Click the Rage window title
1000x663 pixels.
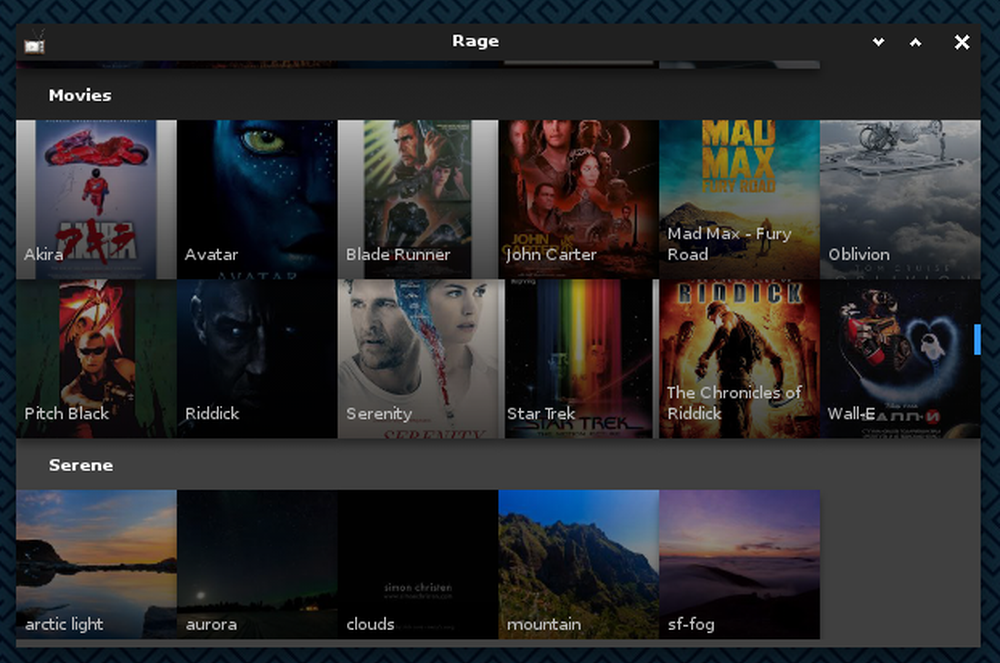click(x=476, y=41)
